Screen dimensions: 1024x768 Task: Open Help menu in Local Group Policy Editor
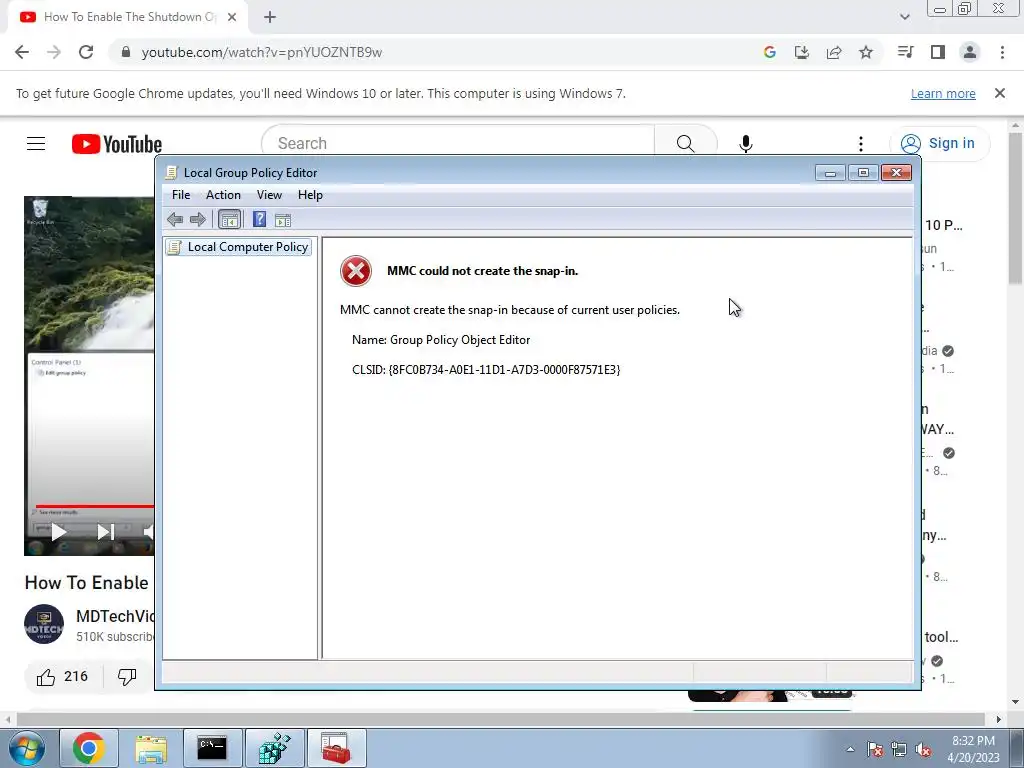(x=310, y=195)
